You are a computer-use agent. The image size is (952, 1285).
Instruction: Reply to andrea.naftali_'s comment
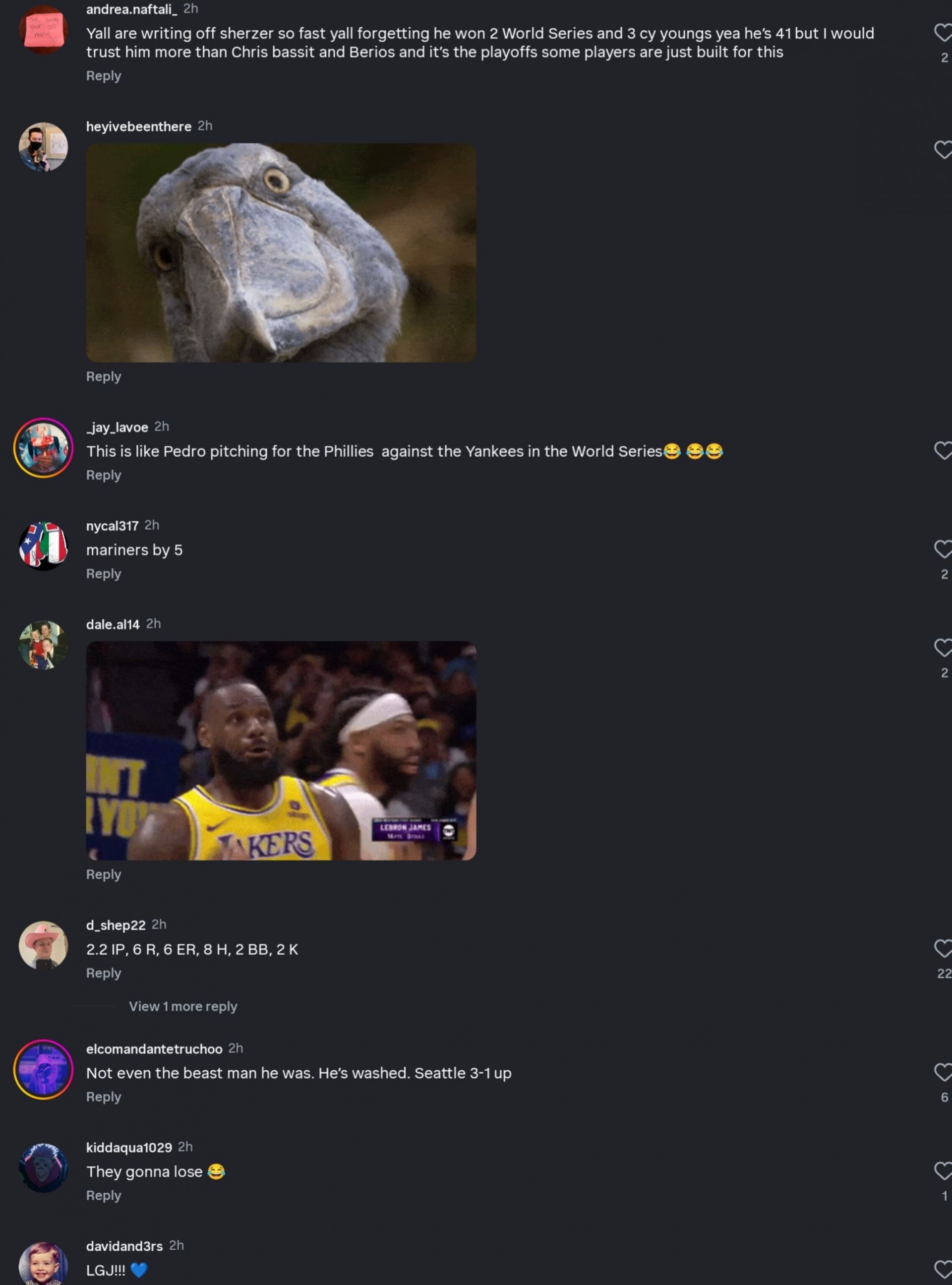104,75
